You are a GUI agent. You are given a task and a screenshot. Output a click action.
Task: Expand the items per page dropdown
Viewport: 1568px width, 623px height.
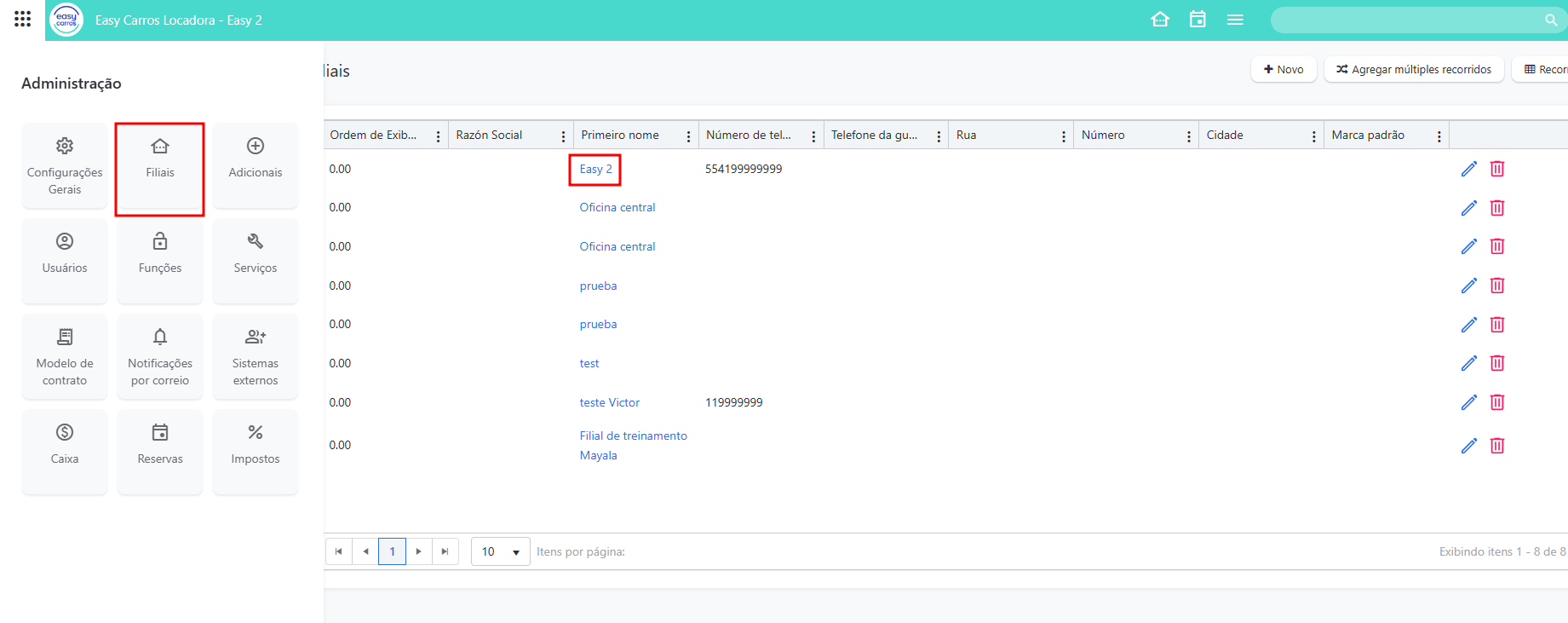coord(500,551)
